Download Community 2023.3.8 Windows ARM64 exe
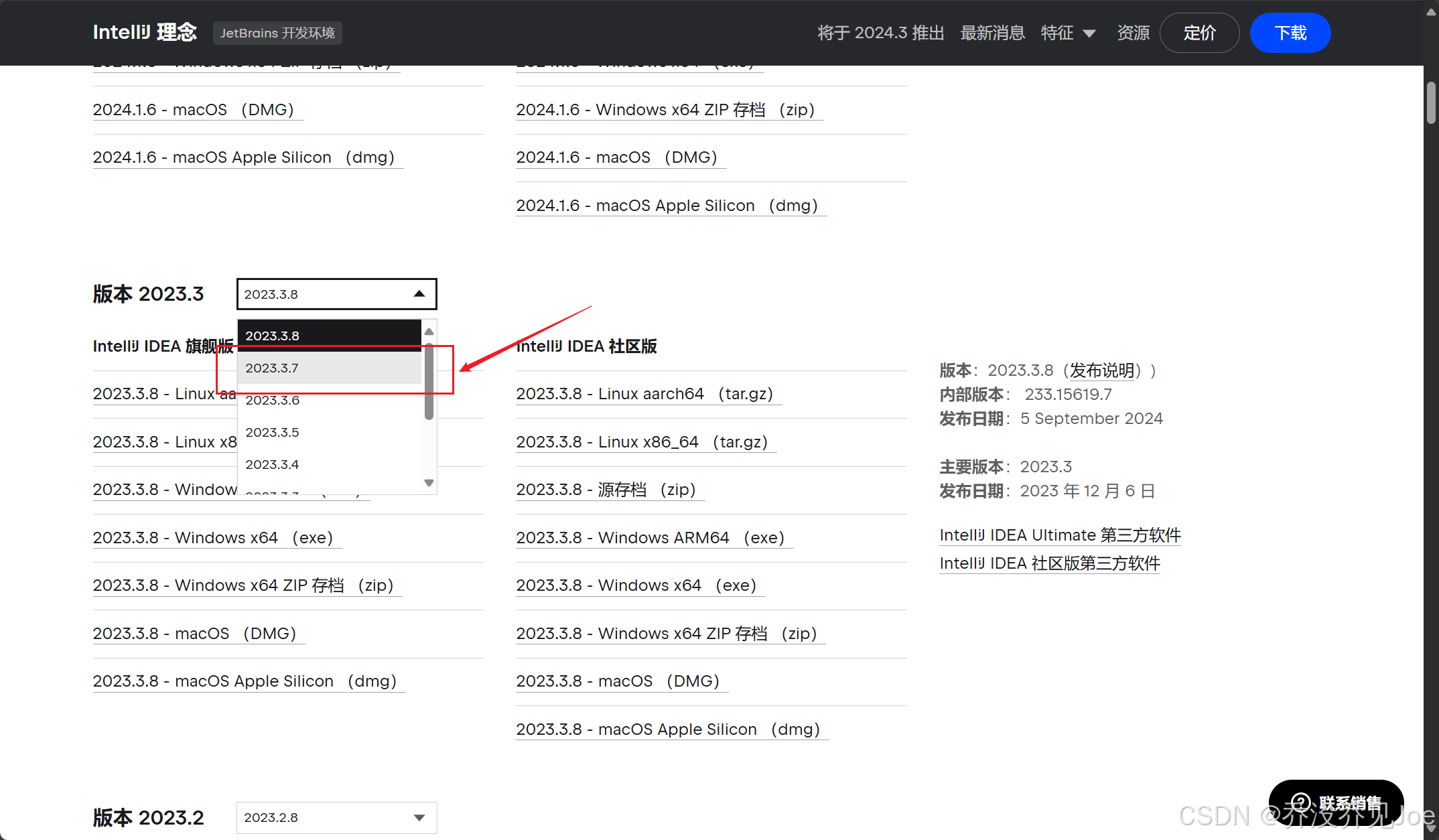The image size is (1439, 840). pyautogui.click(x=655, y=538)
